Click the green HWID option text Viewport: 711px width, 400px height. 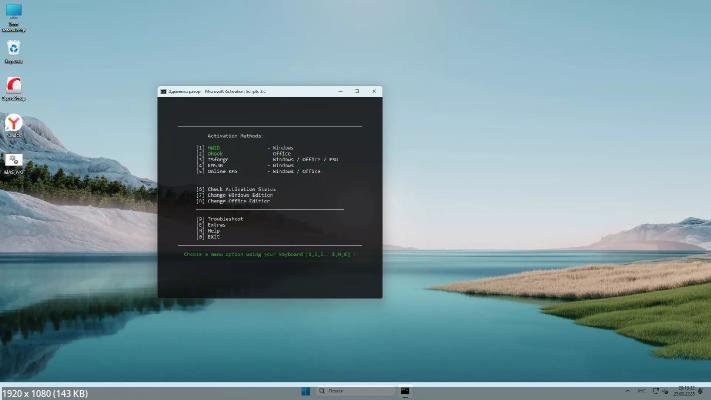[214, 148]
